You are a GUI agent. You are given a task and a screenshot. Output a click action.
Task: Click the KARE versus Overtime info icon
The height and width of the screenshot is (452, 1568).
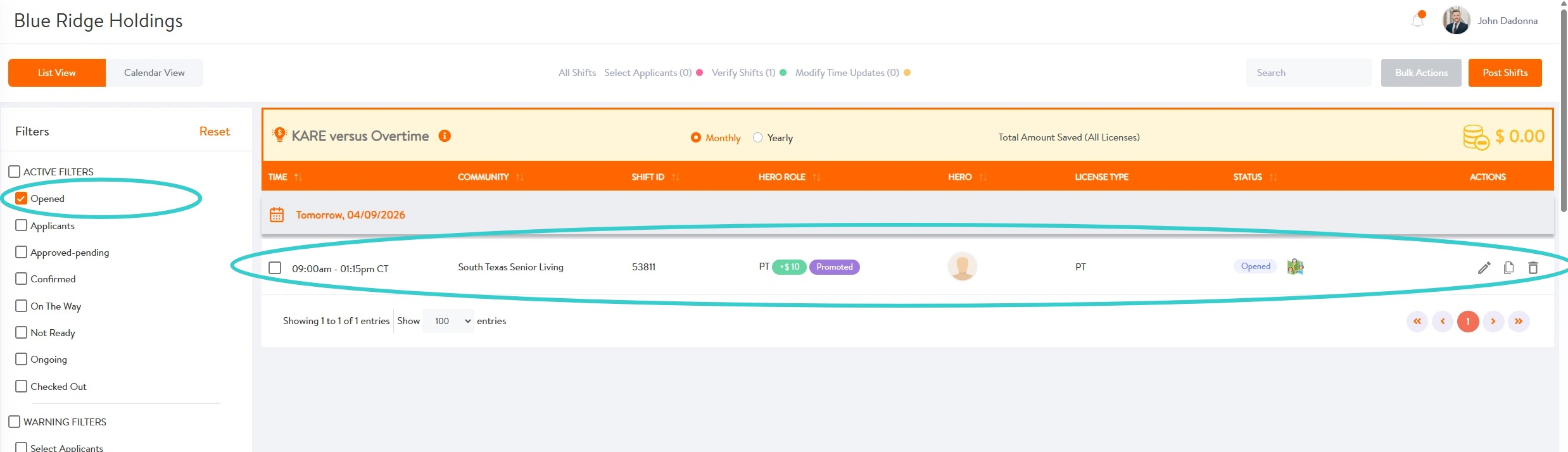click(x=445, y=136)
